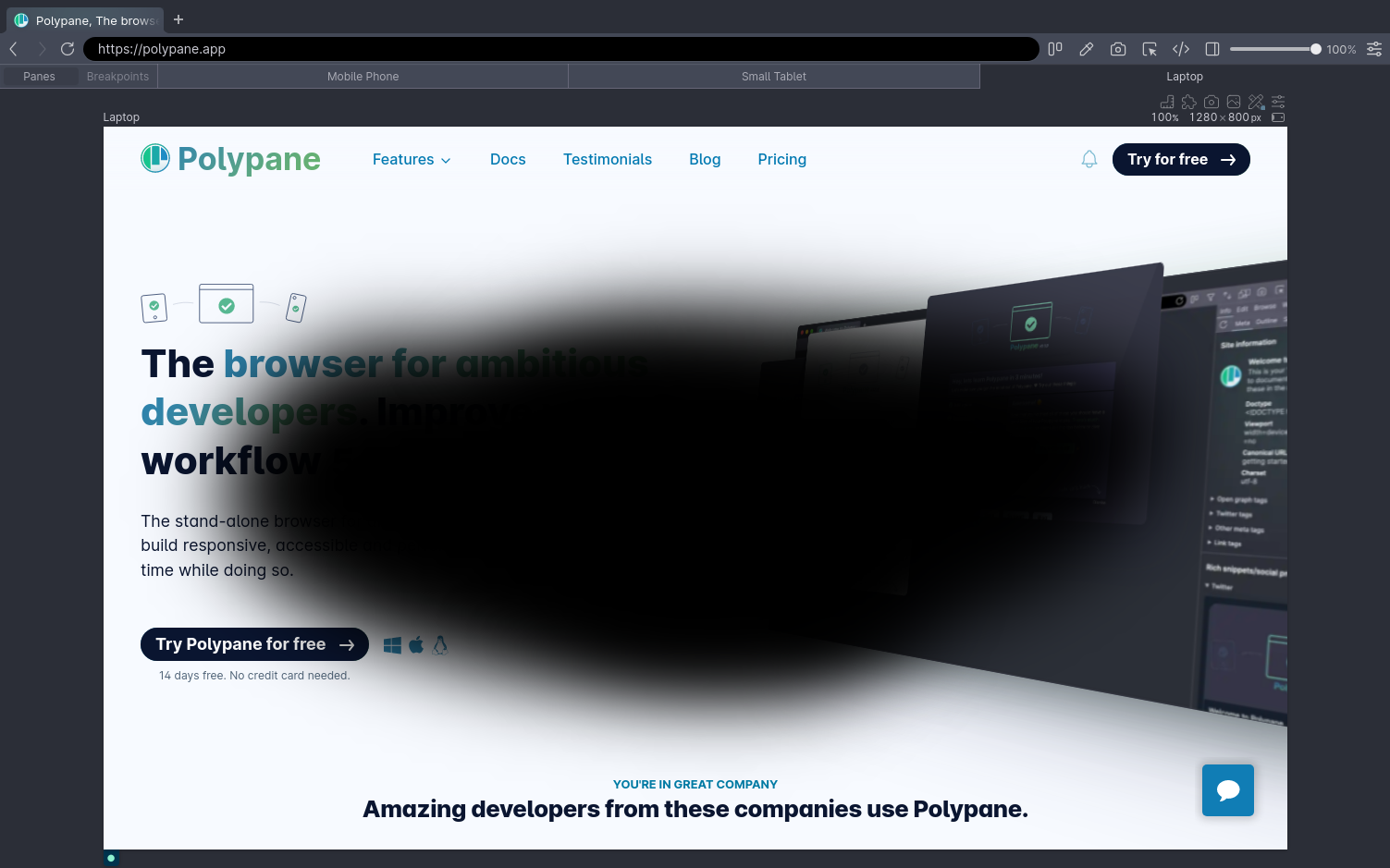Open a new tab with the plus button
The height and width of the screenshot is (868, 1390).
click(178, 19)
